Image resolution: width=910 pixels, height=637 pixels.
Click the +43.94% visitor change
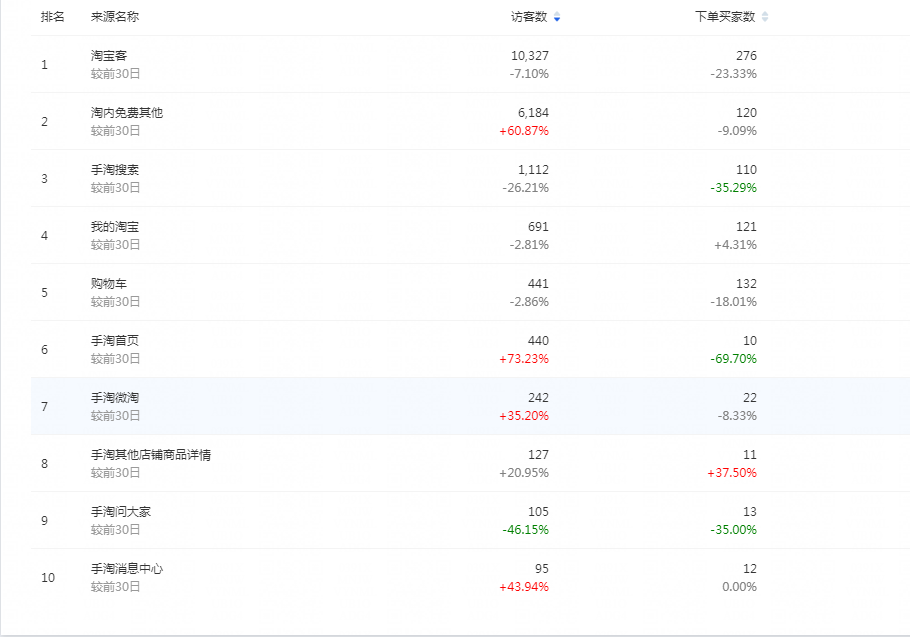[x=524, y=587]
